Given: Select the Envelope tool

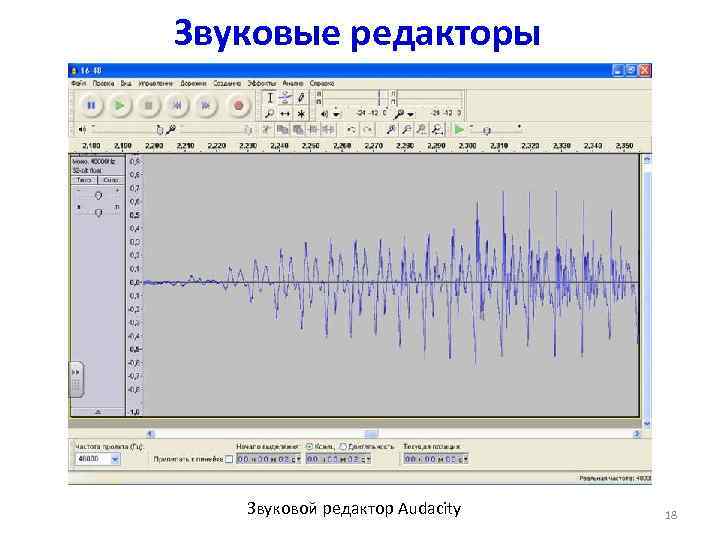Looking at the screenshot, I should click(285, 98).
